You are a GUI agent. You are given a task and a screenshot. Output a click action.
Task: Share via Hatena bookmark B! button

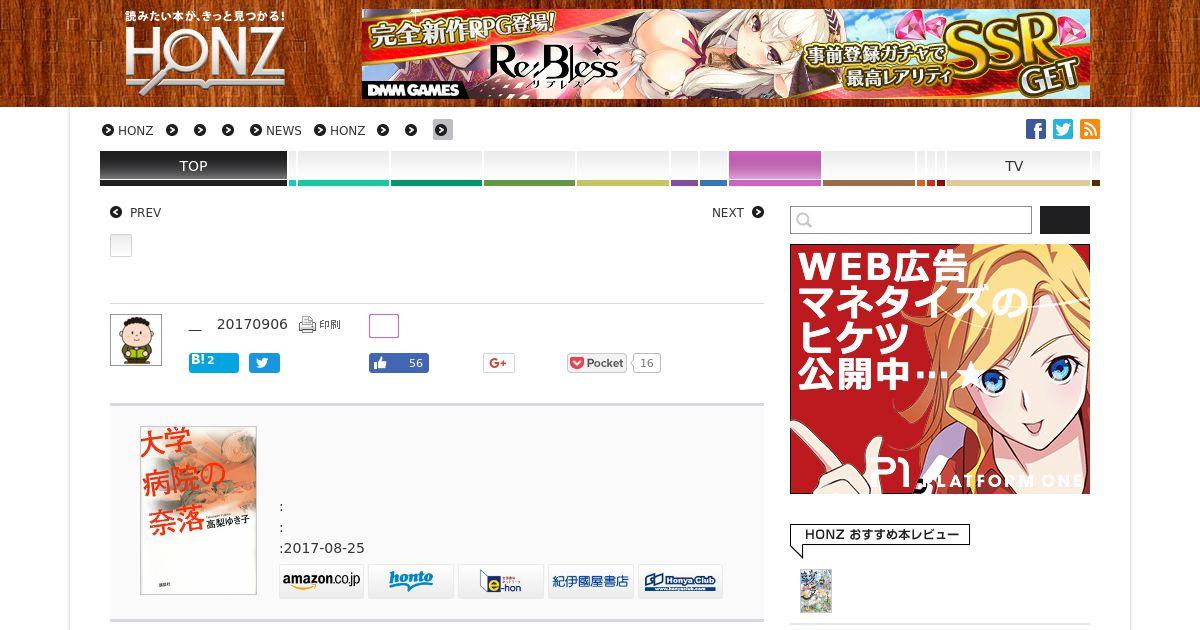point(214,362)
